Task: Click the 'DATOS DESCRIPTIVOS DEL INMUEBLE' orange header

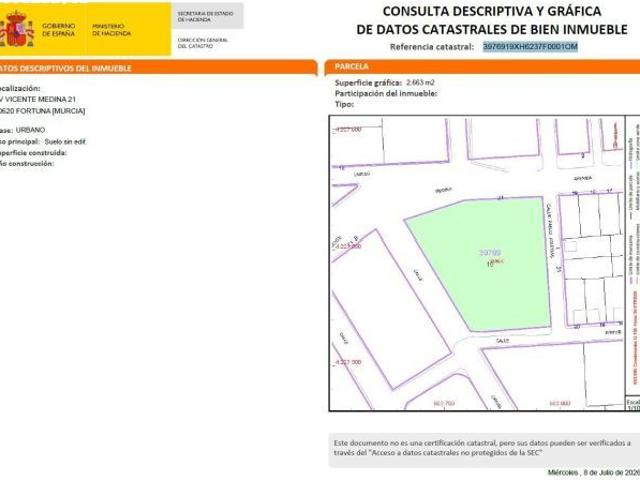Action: (x=158, y=68)
